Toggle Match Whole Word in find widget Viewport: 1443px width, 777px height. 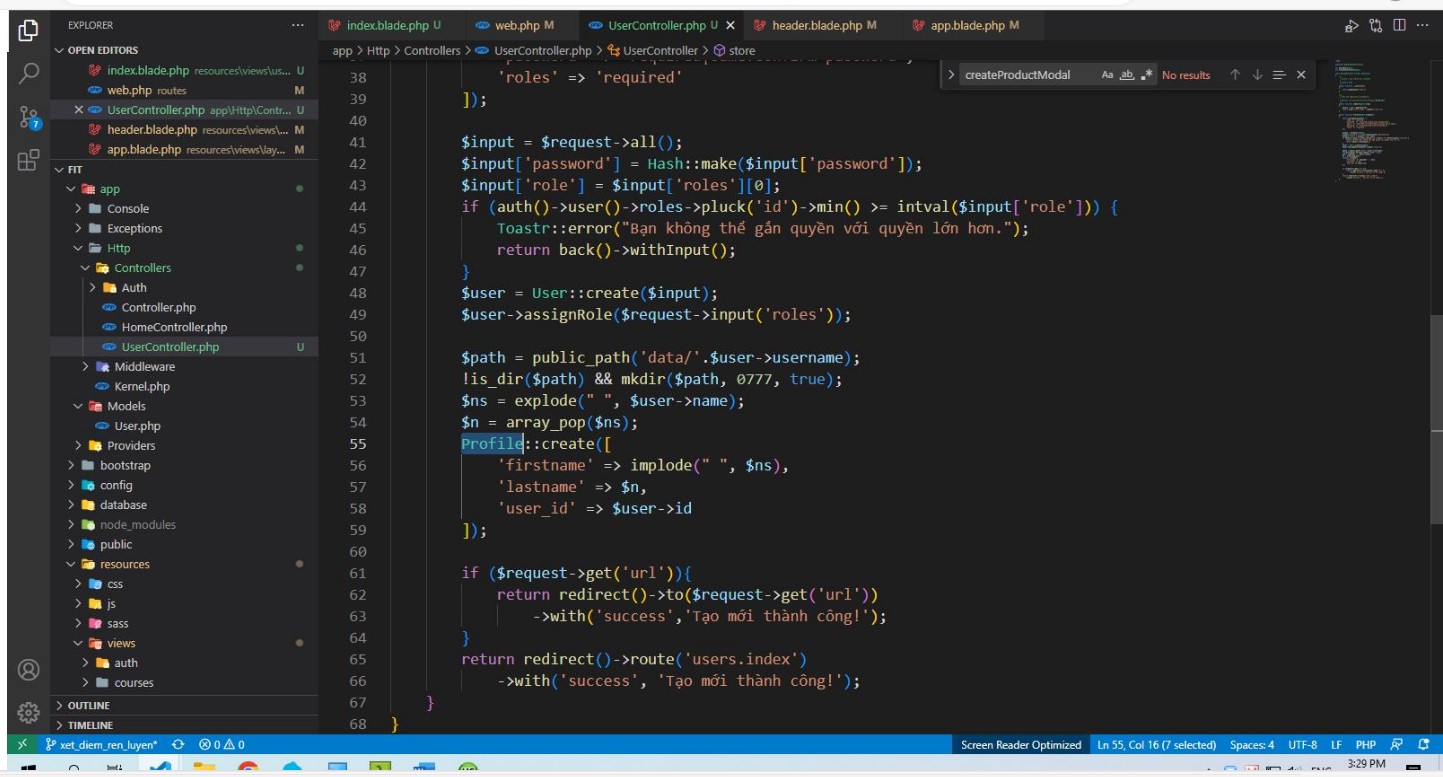point(1127,75)
